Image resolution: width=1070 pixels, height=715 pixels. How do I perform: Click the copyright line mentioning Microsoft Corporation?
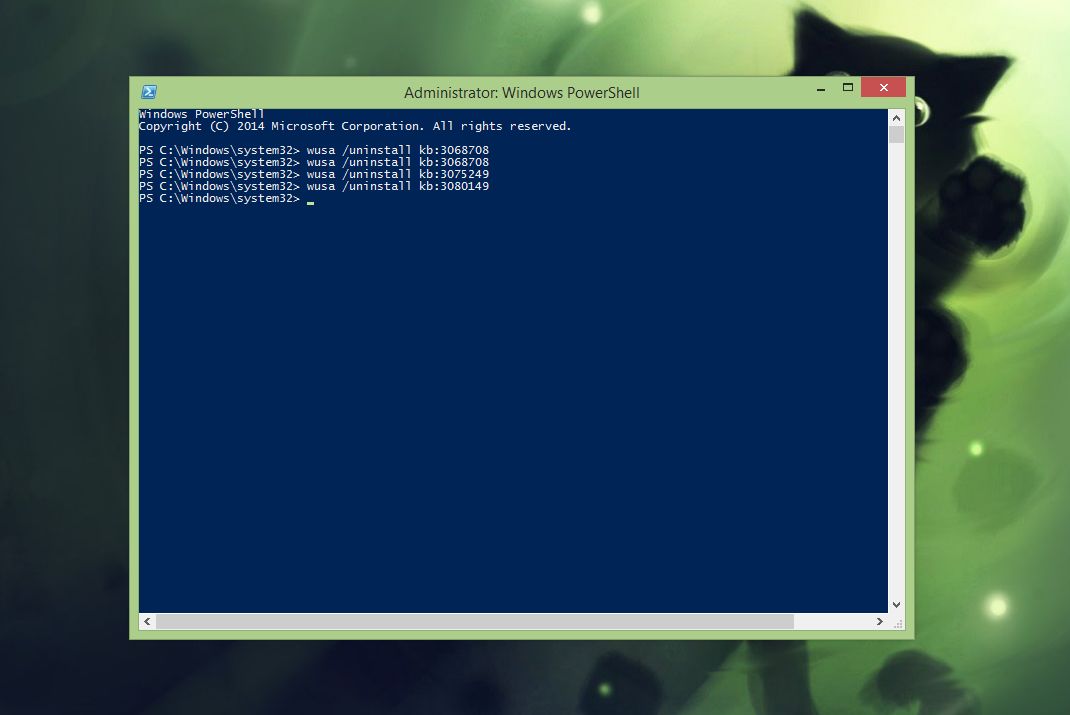click(355, 126)
